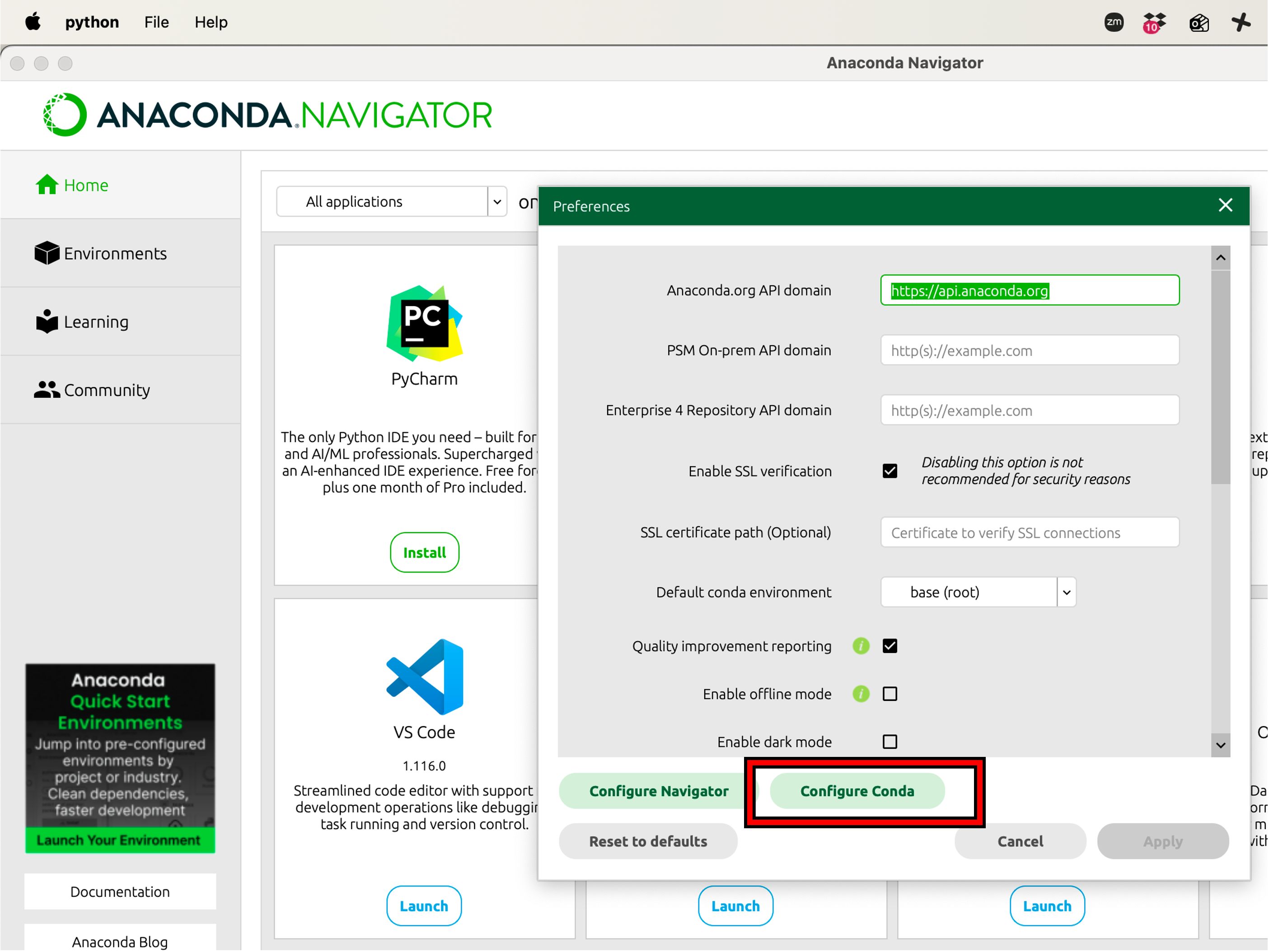Click the Community people icon

47,389
